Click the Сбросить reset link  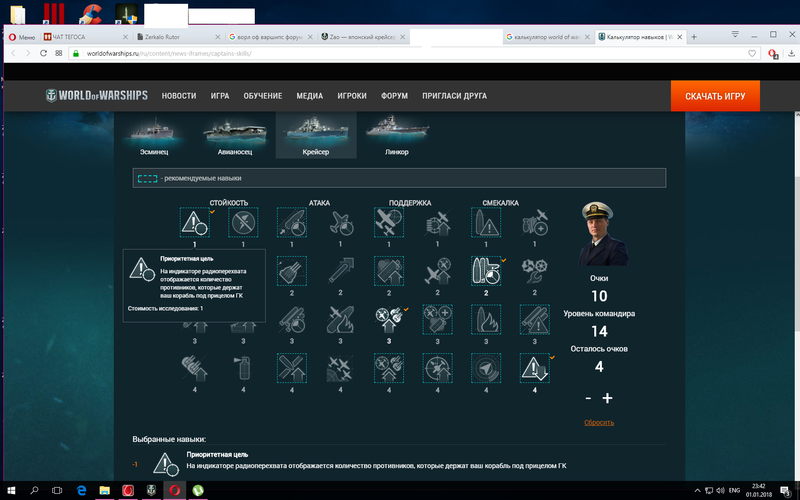(x=599, y=423)
